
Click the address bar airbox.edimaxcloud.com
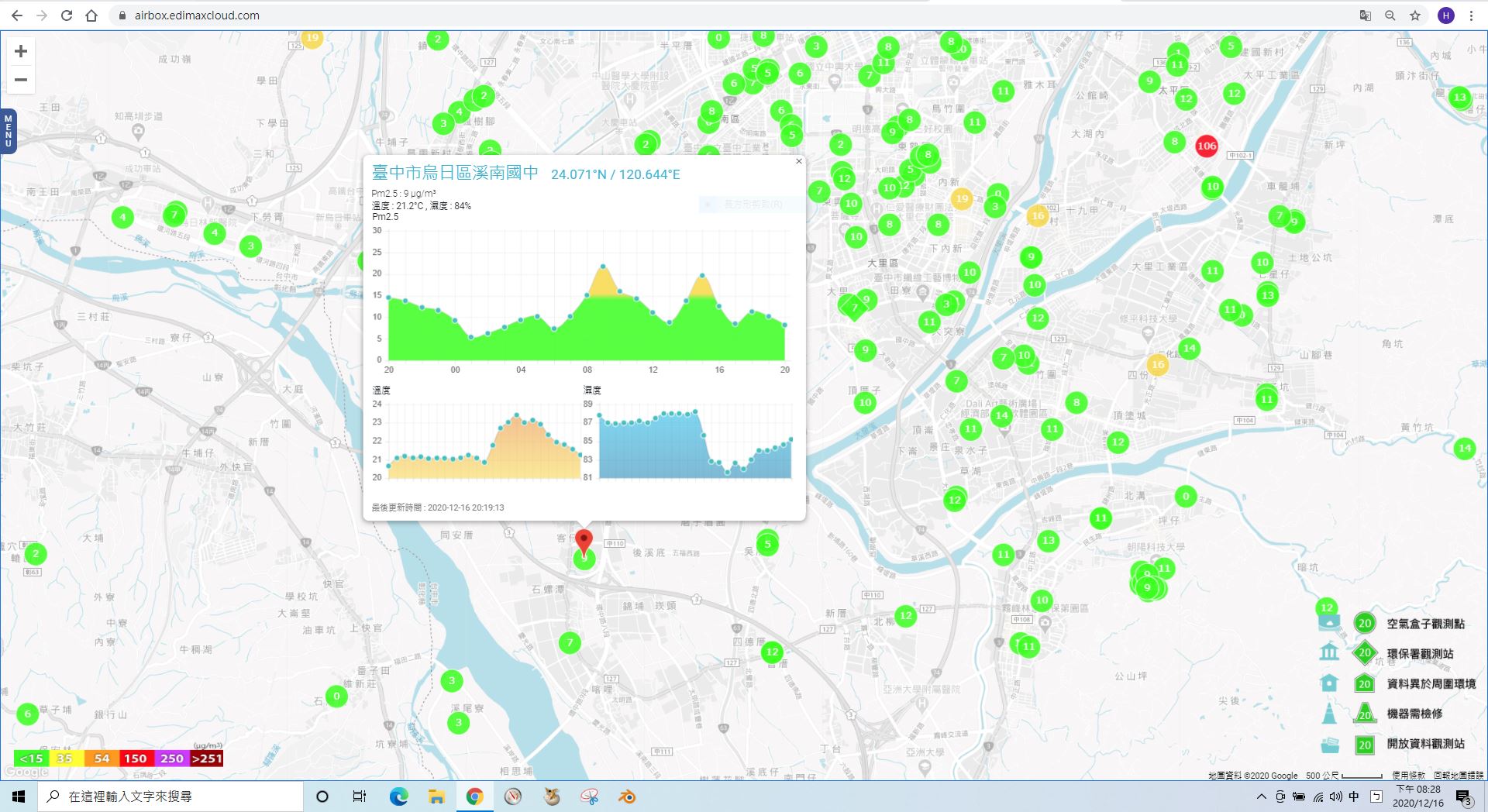[x=197, y=15]
